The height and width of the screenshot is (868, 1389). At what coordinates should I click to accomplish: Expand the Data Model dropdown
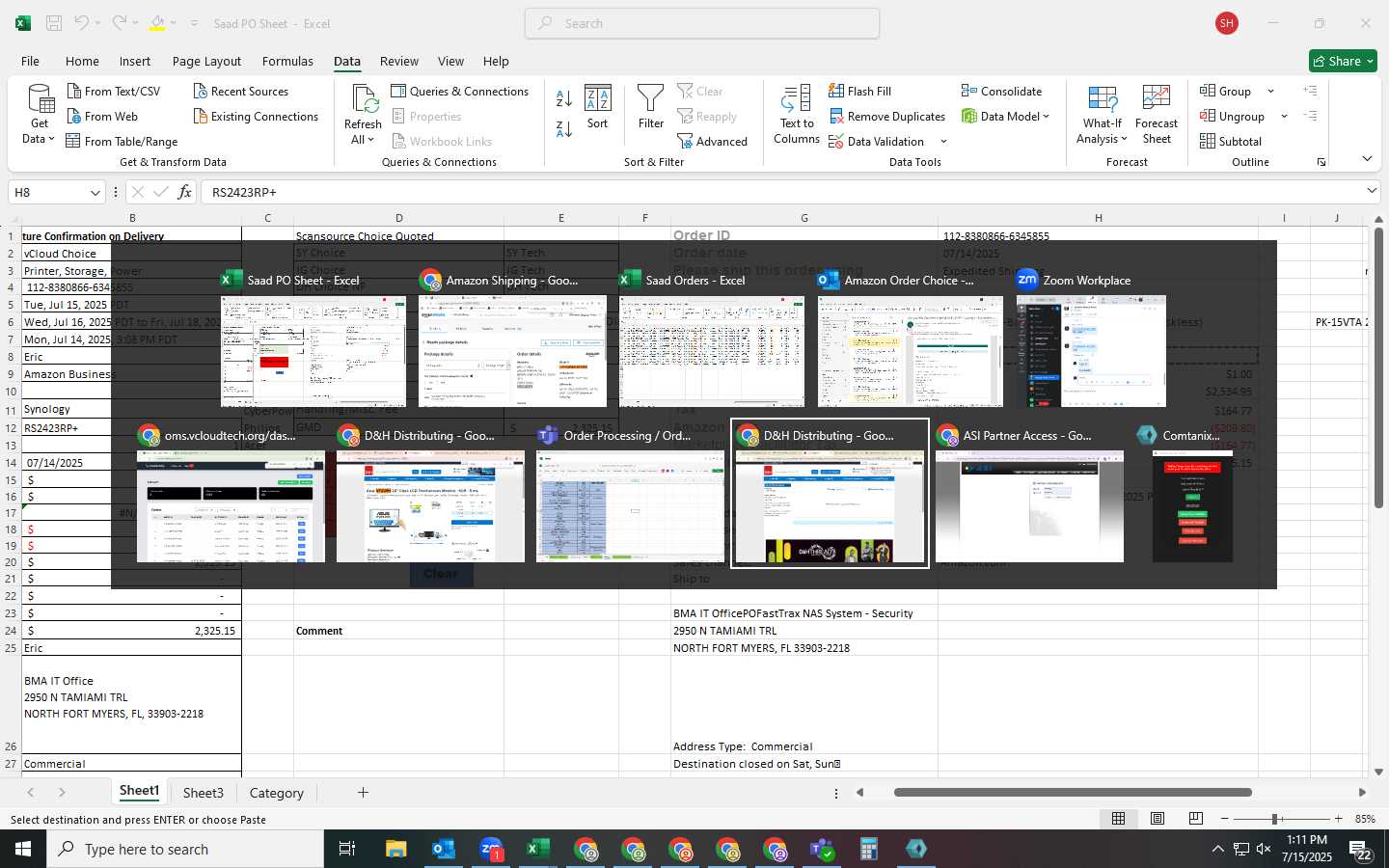(x=1046, y=116)
